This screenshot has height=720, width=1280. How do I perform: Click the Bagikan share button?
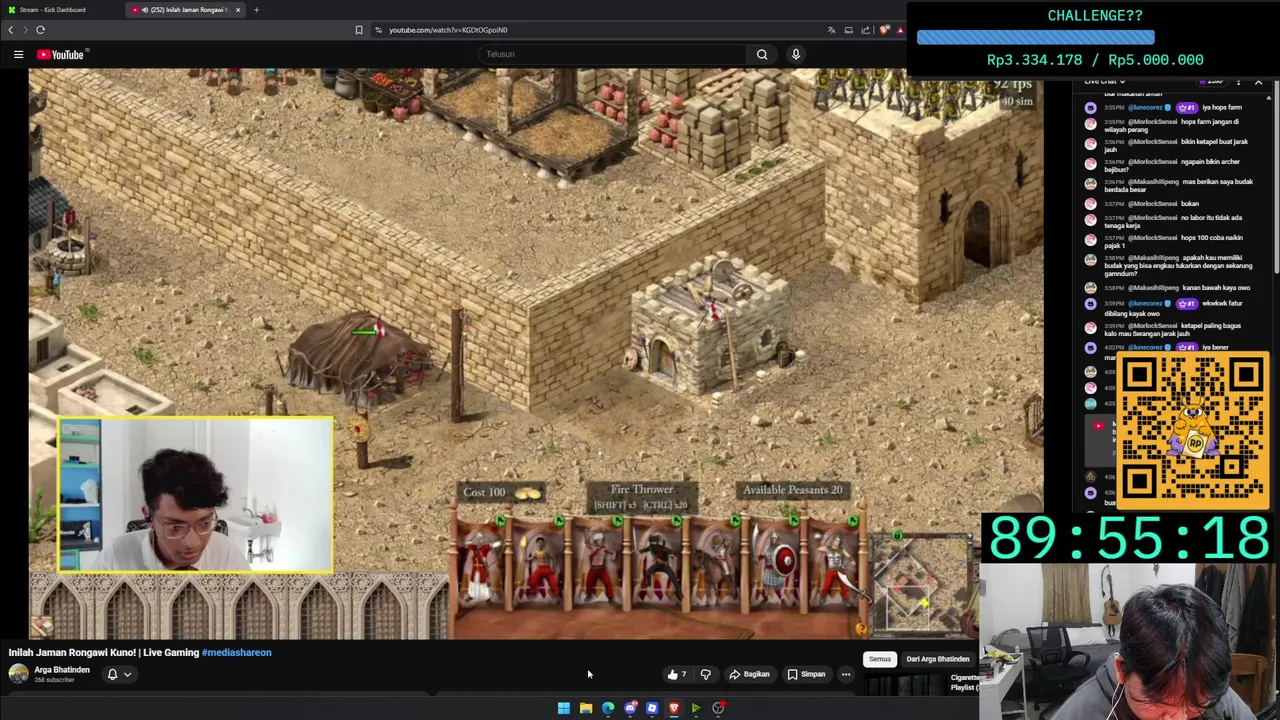(749, 675)
